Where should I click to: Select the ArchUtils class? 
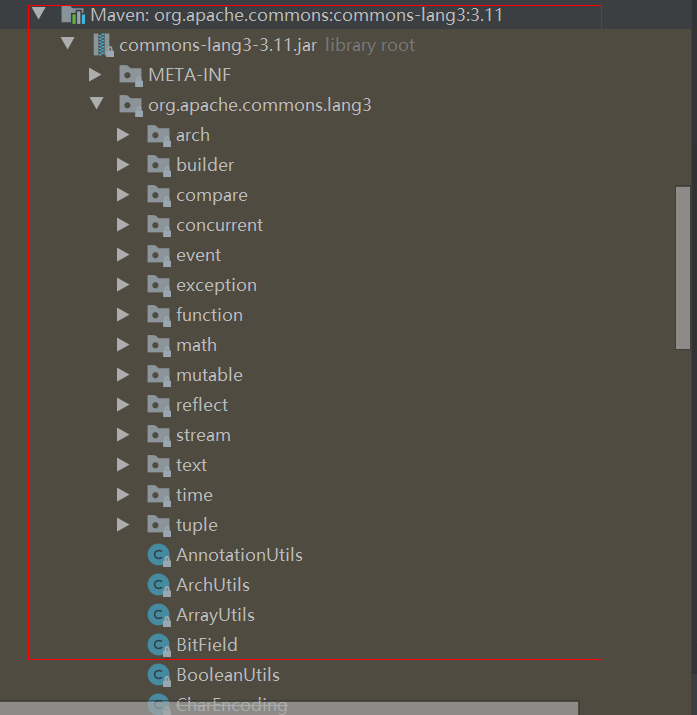click(x=213, y=585)
